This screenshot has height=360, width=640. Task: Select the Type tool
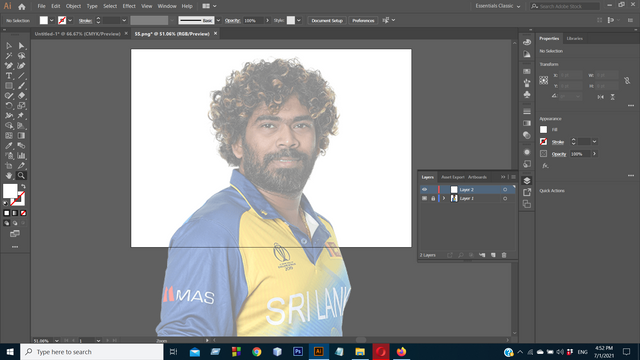tap(9, 76)
